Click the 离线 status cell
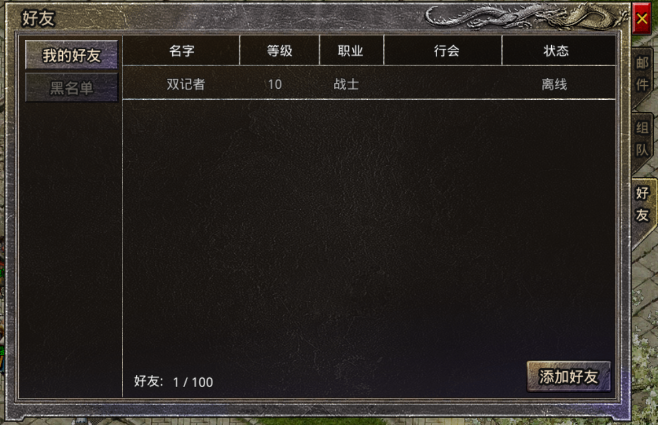Image resolution: width=658 pixels, height=425 pixels. pos(554,84)
